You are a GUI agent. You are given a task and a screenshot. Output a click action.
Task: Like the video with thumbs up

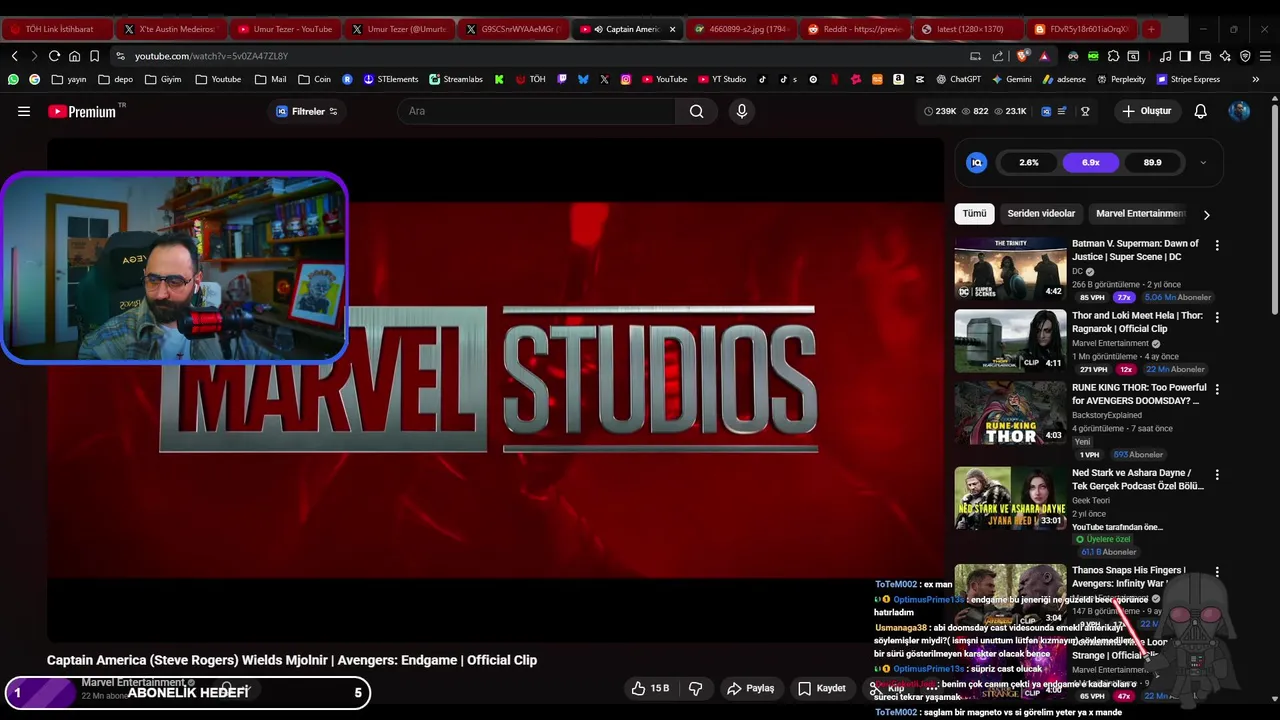(x=650, y=688)
